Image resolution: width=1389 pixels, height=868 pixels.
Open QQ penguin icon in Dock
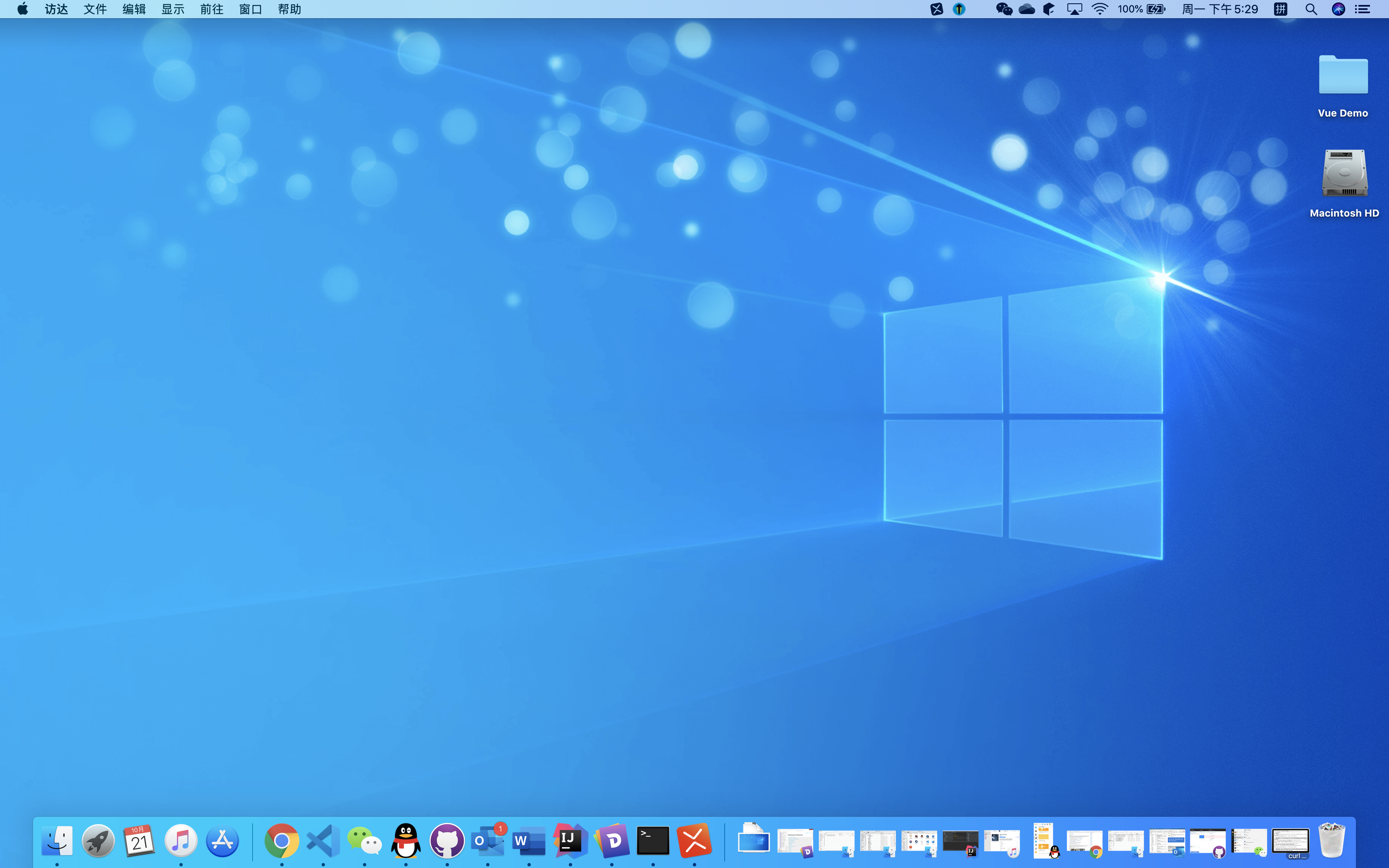pyautogui.click(x=406, y=841)
